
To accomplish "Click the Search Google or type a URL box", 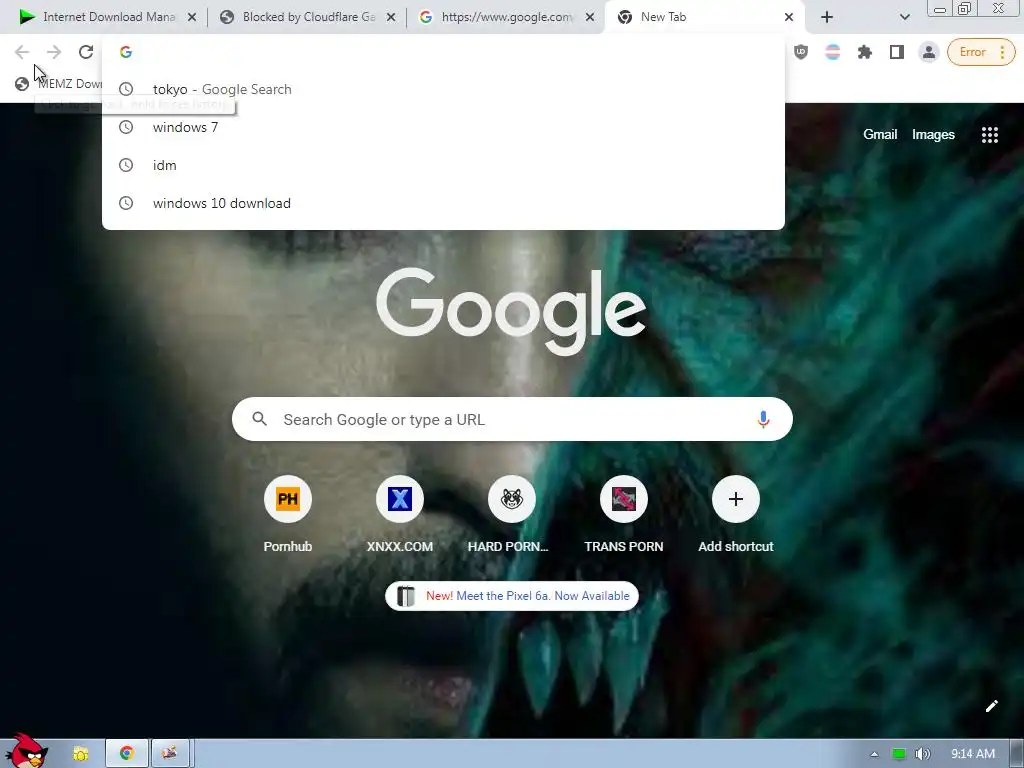I will [x=512, y=419].
